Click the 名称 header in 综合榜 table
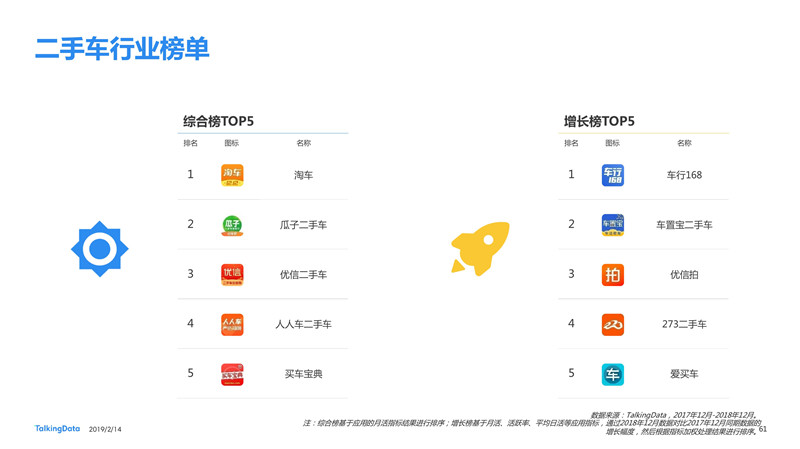Image resolution: width=800 pixels, height=449 pixels. coord(304,143)
